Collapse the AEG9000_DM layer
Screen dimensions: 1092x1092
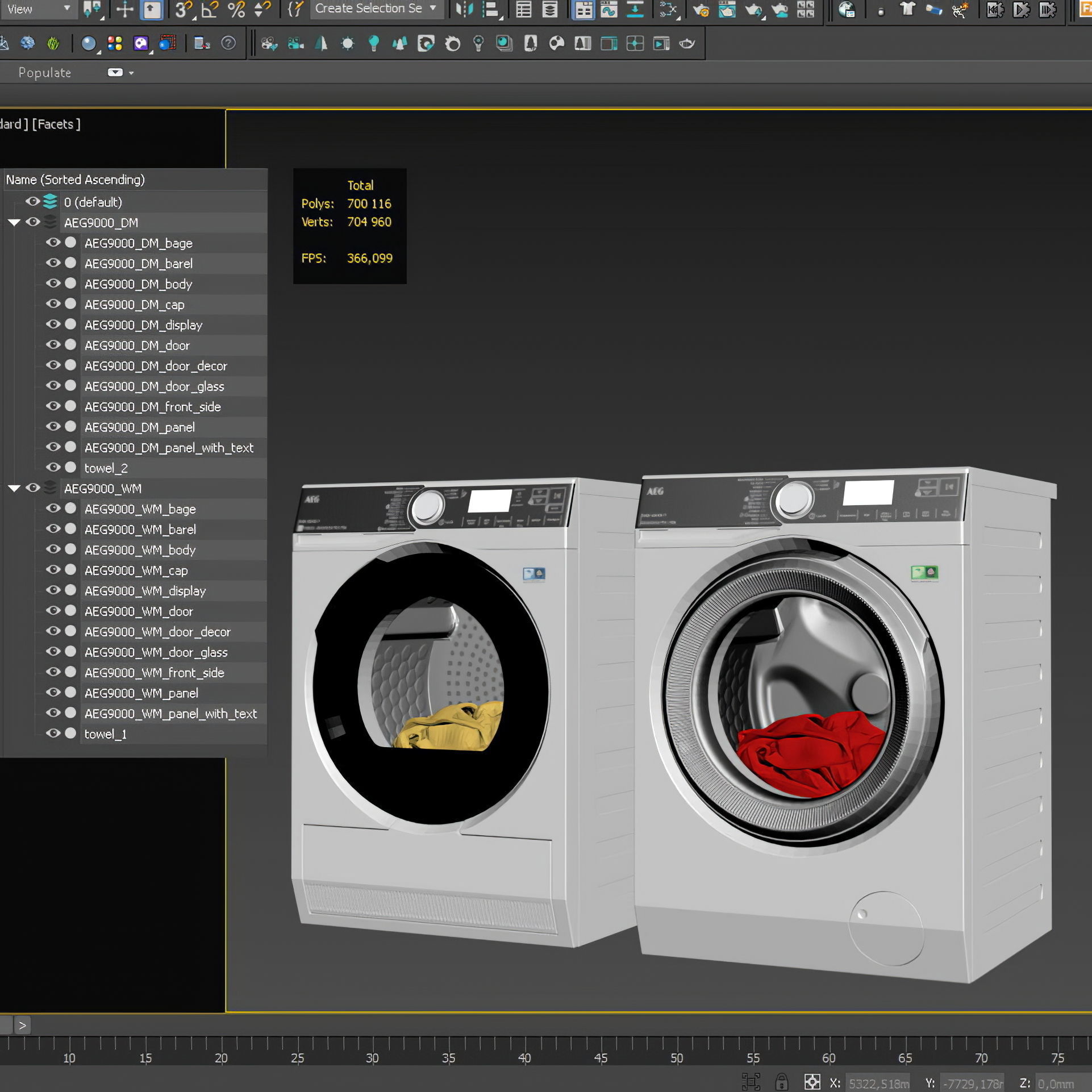(x=14, y=223)
